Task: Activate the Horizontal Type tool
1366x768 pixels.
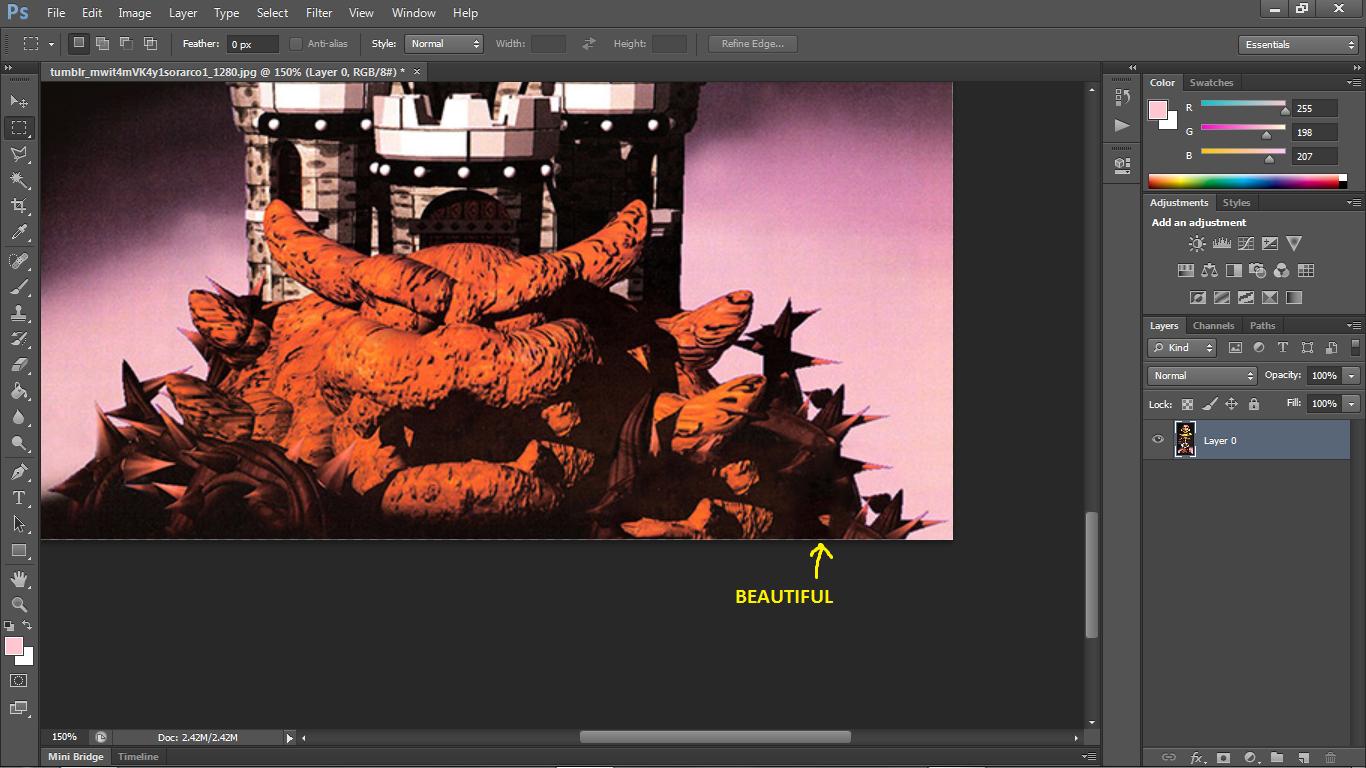Action: click(x=19, y=498)
